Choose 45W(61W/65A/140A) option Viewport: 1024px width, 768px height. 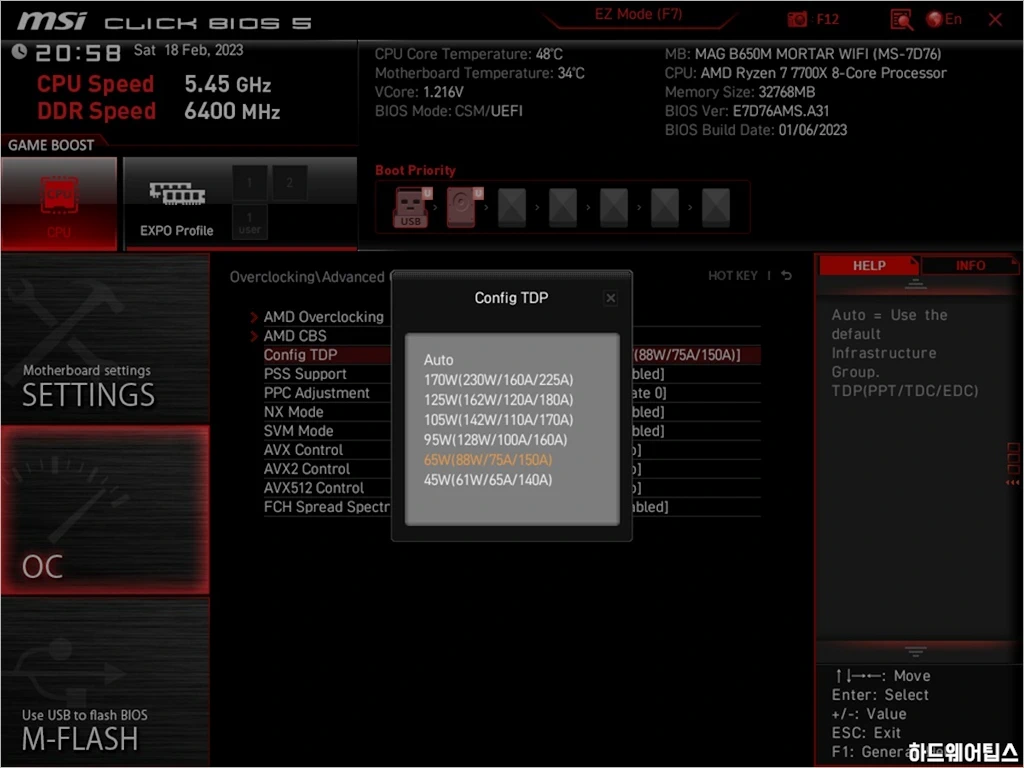tap(488, 480)
